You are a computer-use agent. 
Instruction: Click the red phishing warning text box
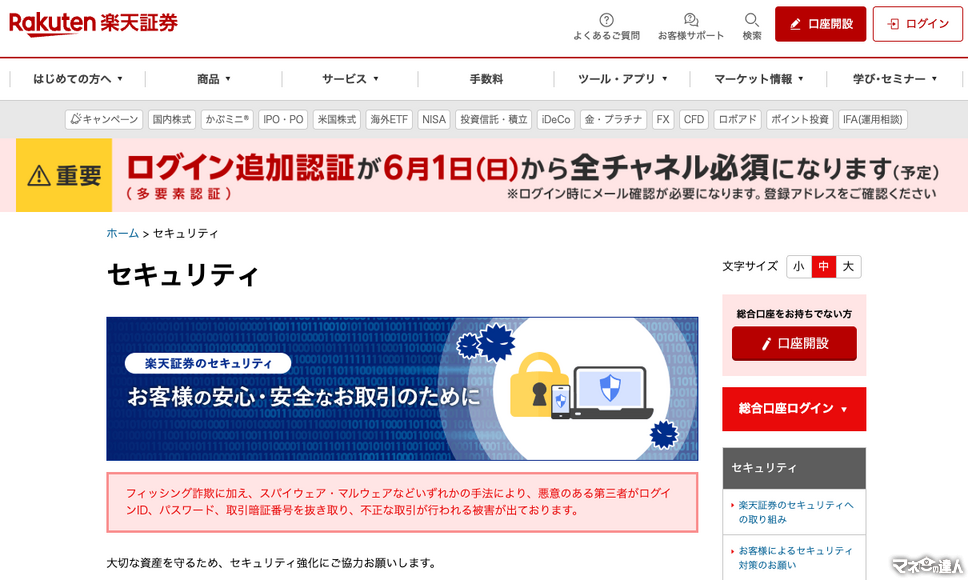402,502
